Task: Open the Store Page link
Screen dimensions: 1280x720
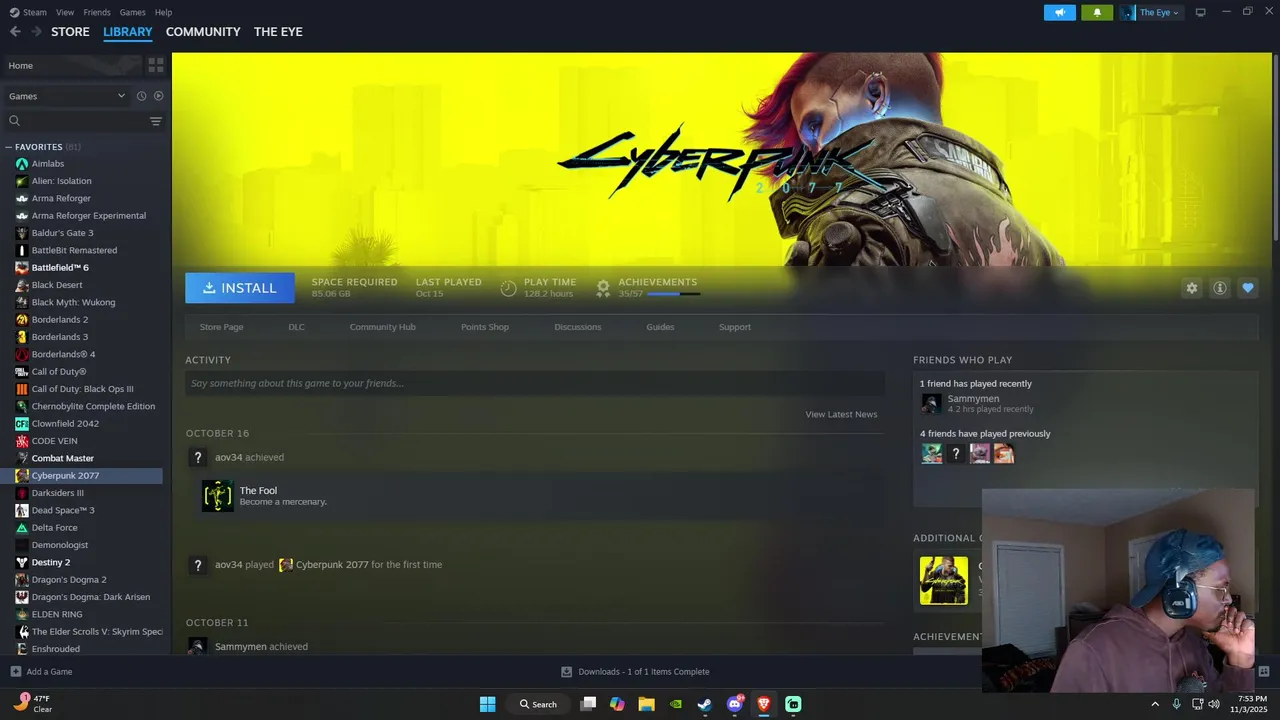Action: [221, 327]
